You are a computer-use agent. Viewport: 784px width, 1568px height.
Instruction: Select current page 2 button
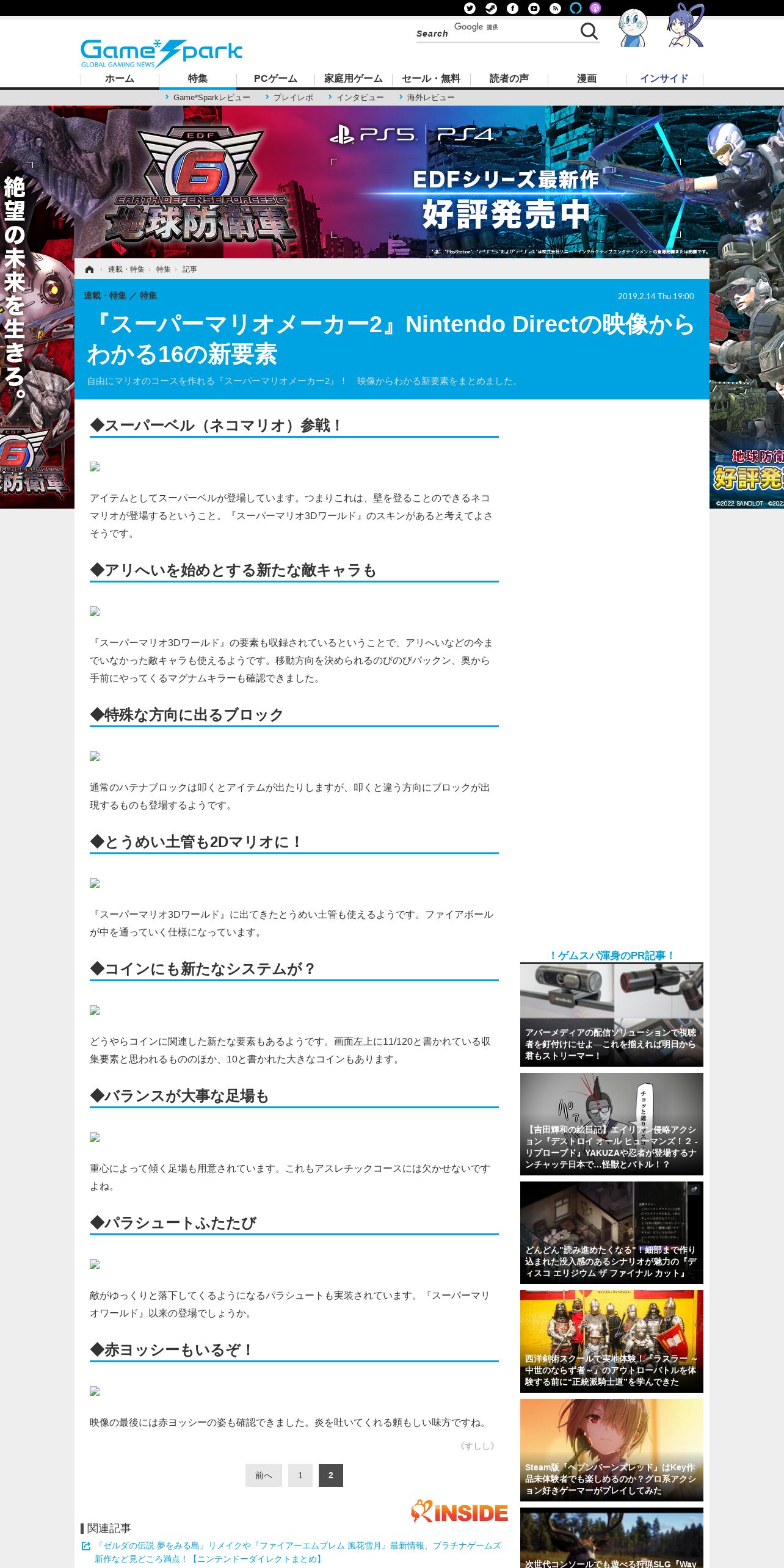click(x=331, y=1475)
